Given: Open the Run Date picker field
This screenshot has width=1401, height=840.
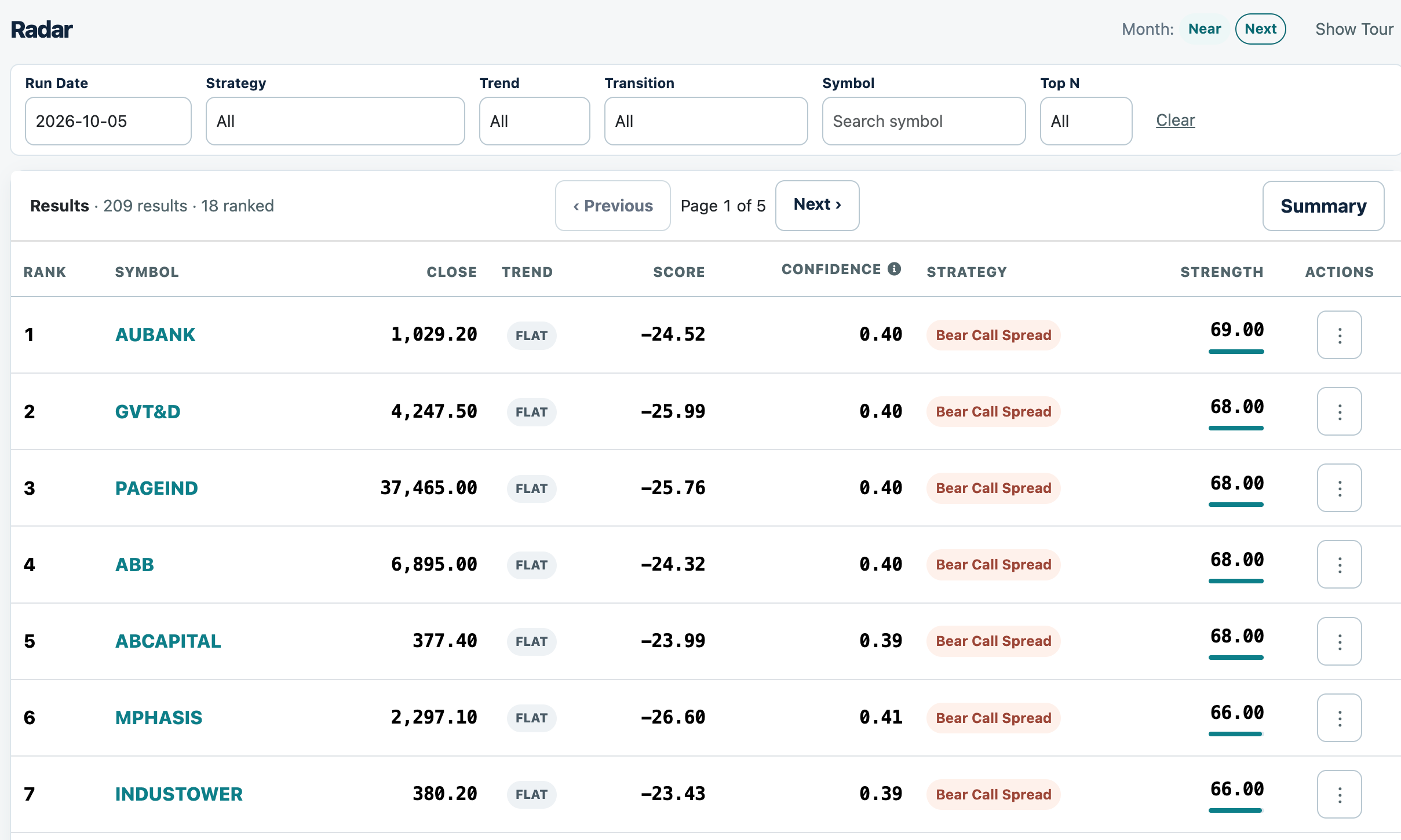Looking at the screenshot, I should coord(108,121).
